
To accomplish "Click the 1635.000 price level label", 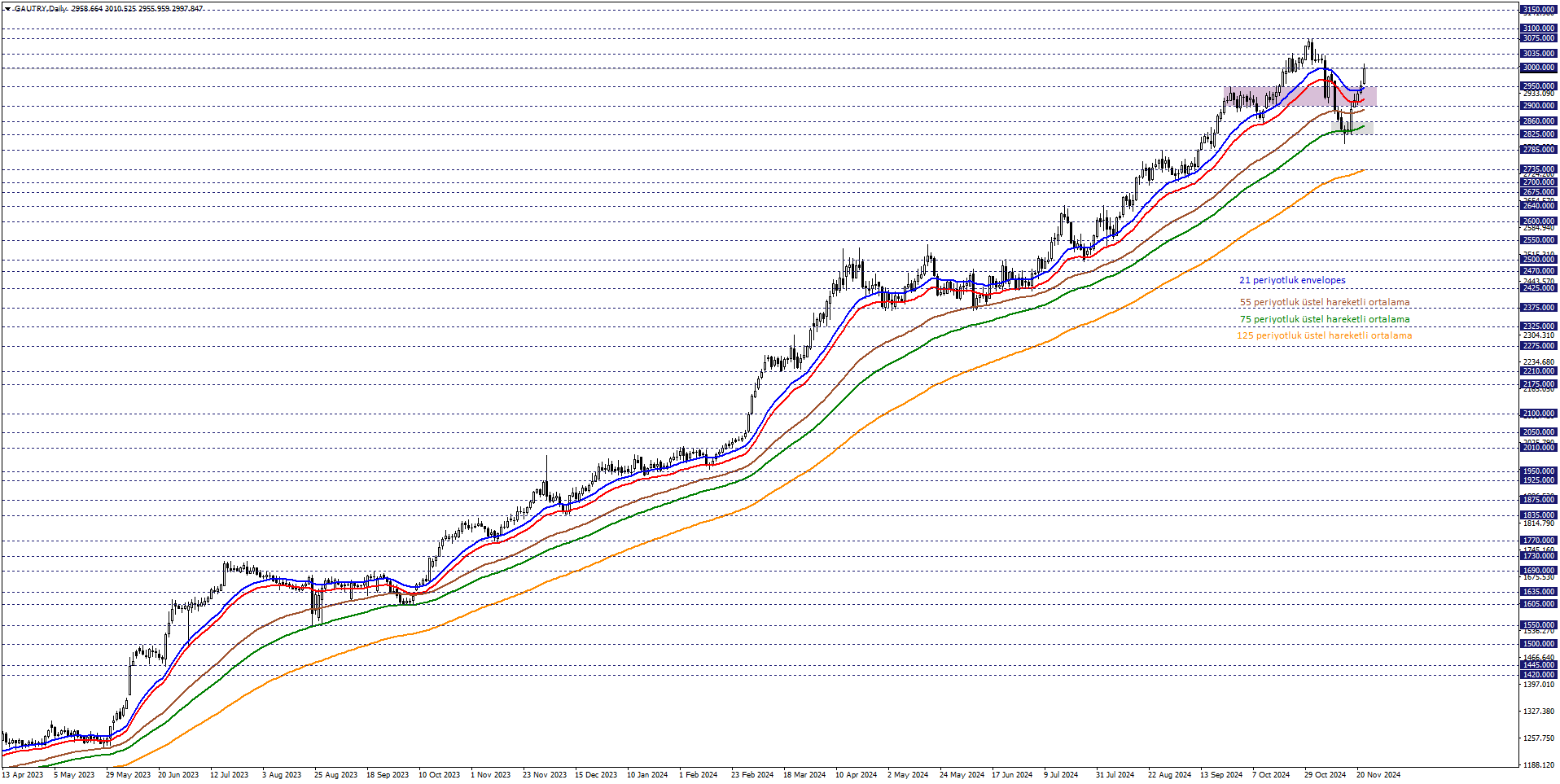I will pyautogui.click(x=1538, y=592).
